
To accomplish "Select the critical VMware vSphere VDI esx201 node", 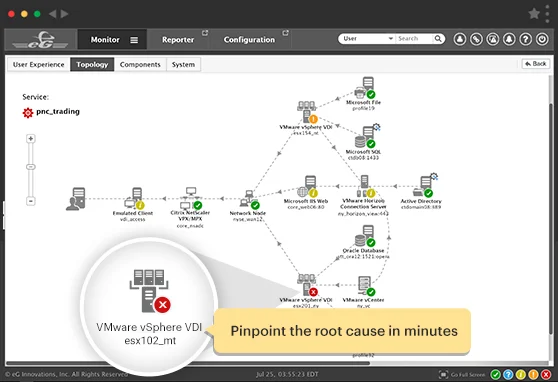I will [x=307, y=286].
